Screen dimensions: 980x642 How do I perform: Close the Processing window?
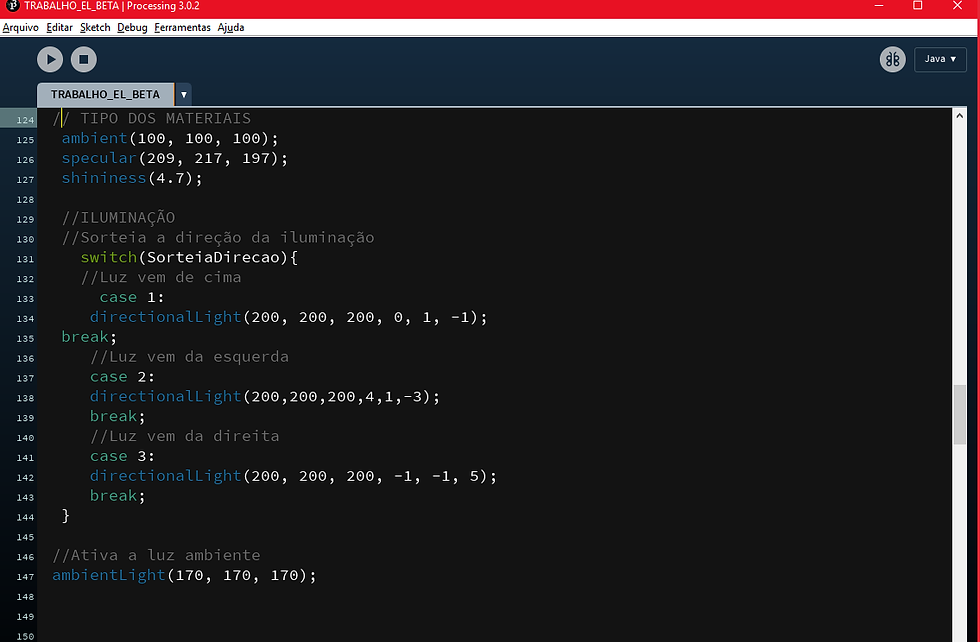(x=957, y=6)
